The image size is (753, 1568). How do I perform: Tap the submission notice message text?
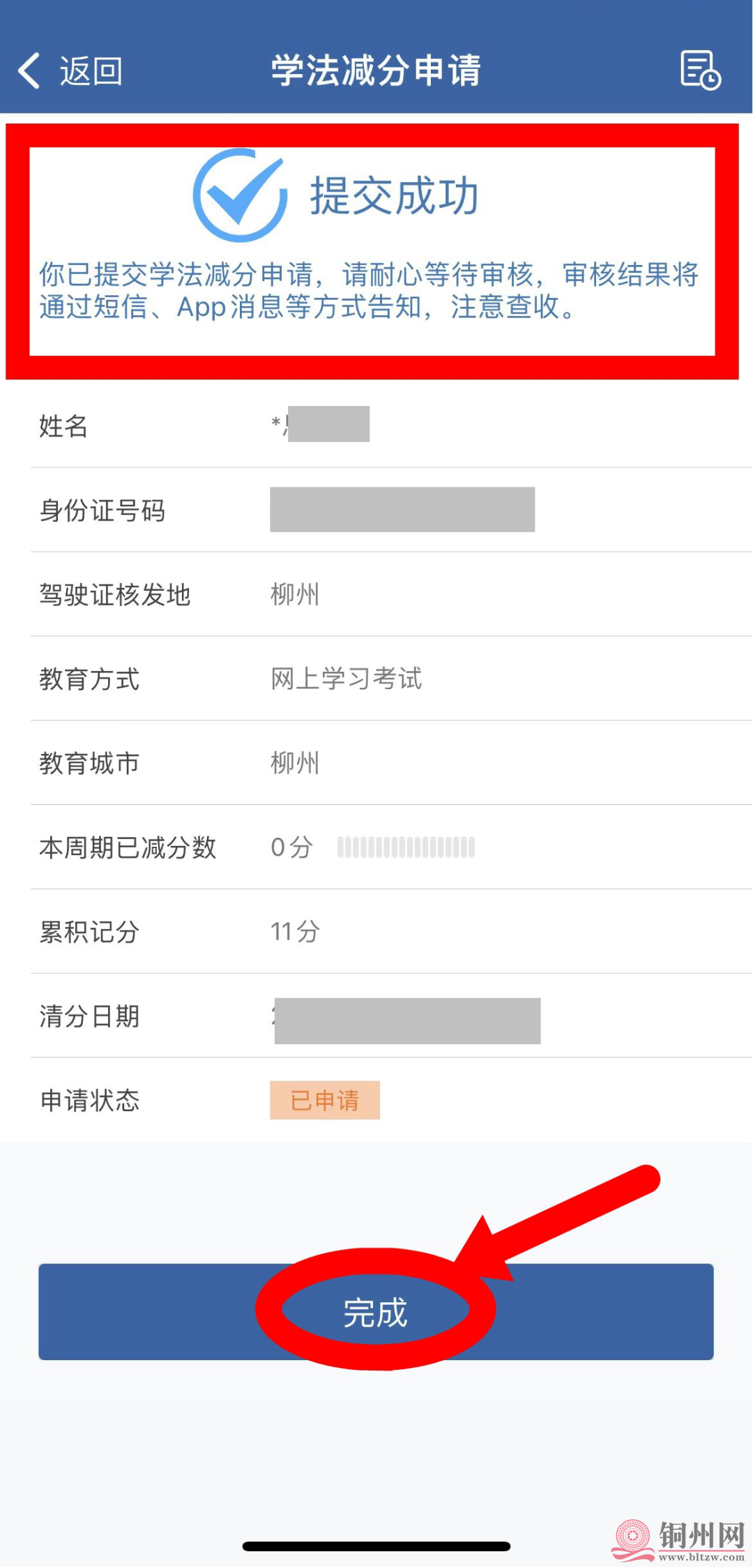369,290
